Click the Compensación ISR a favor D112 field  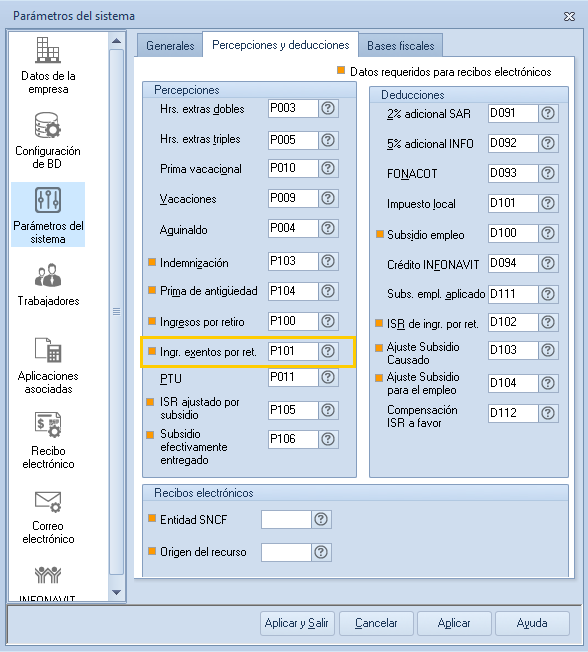(513, 413)
